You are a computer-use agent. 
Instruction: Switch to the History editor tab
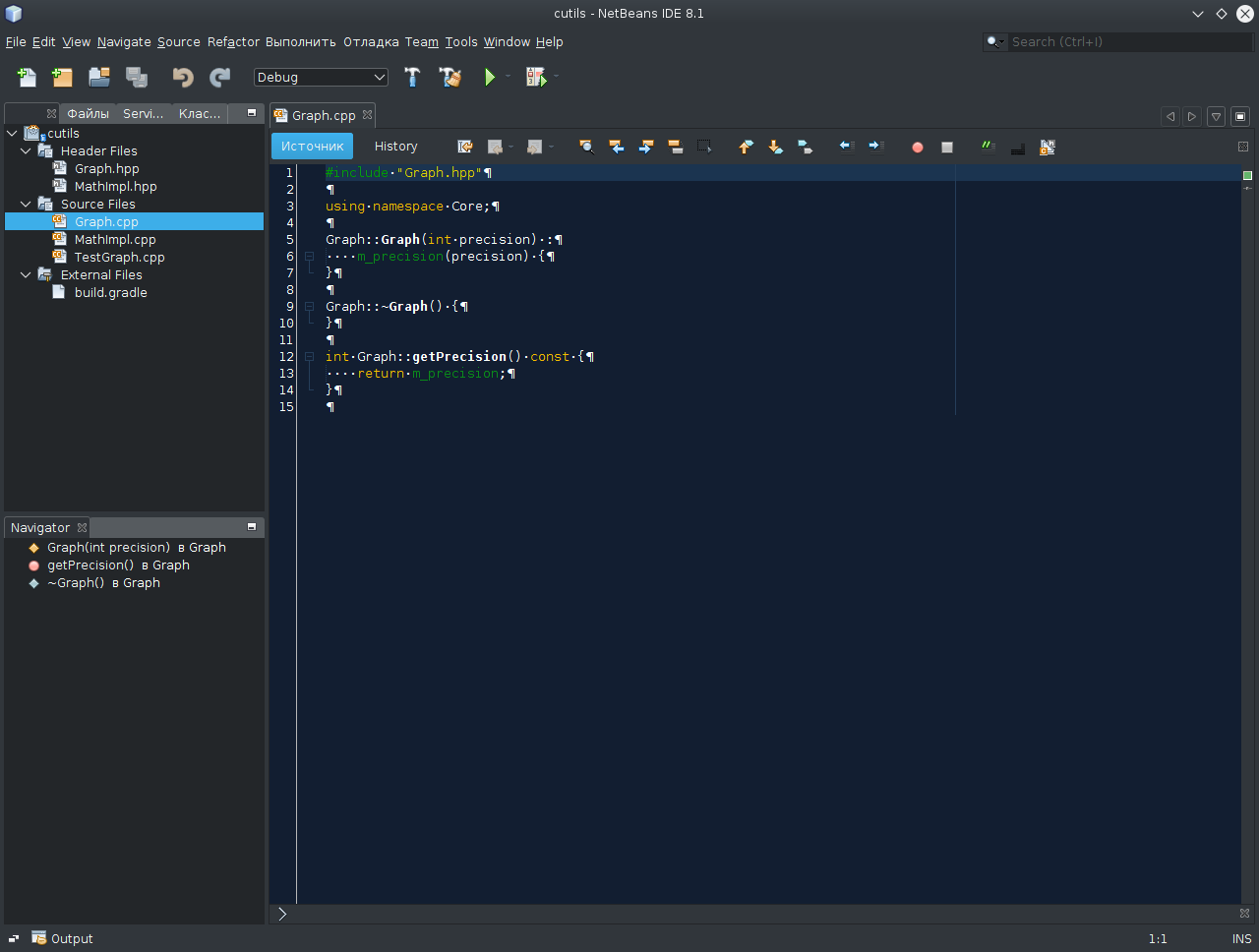pos(395,147)
